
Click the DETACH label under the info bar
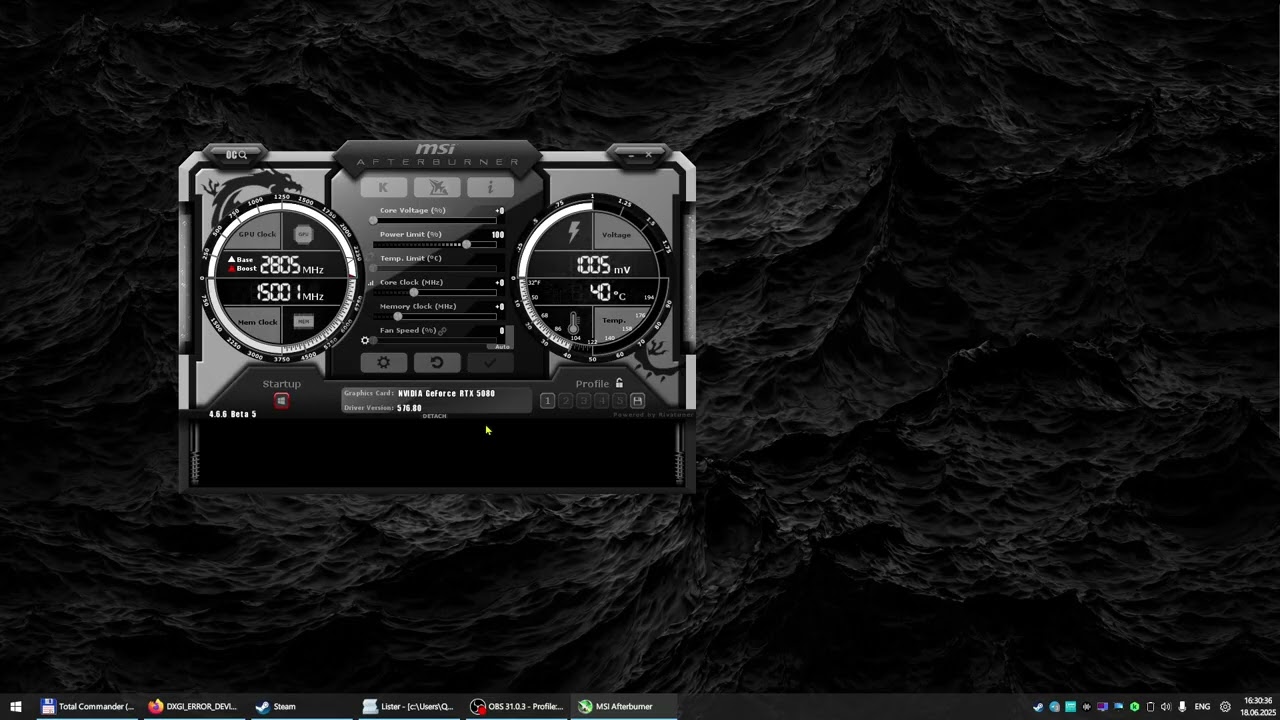pos(434,416)
